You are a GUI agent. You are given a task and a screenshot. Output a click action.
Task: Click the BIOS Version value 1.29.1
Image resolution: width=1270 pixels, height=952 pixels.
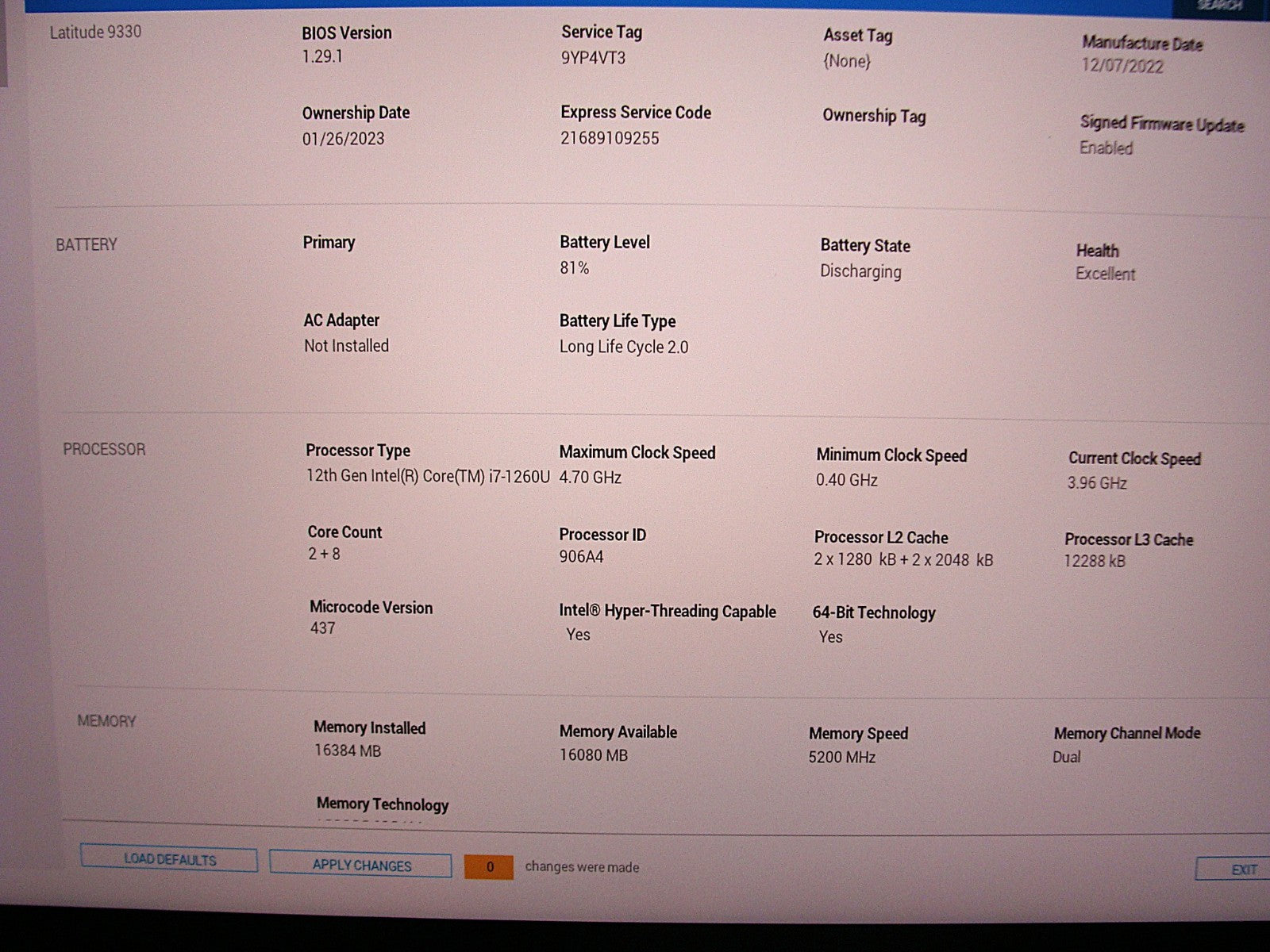coord(322,57)
